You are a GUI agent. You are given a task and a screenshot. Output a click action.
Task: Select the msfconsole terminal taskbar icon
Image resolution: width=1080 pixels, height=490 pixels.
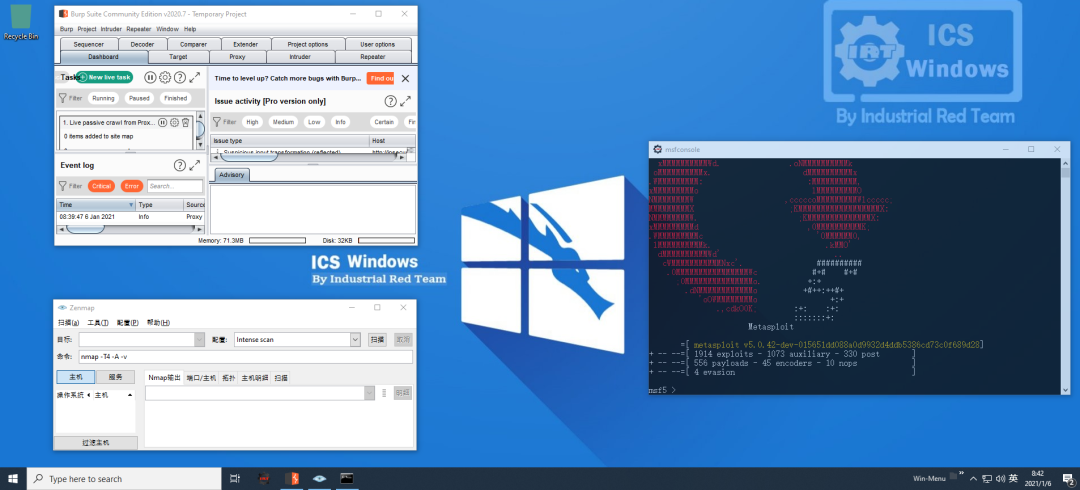(346, 478)
